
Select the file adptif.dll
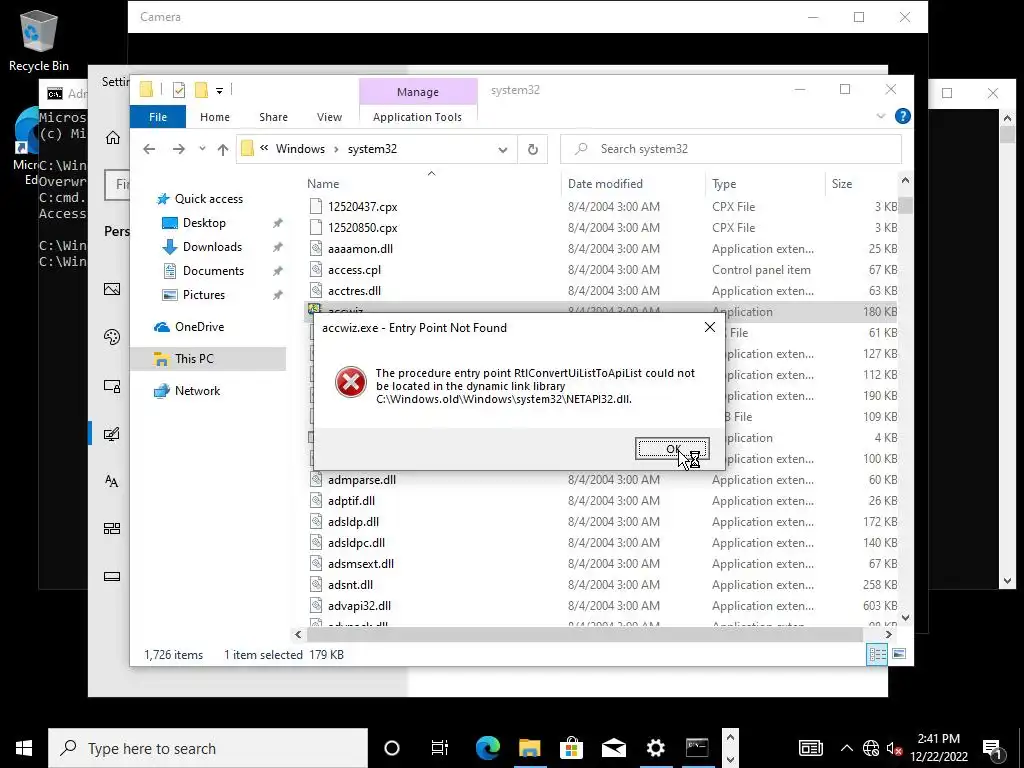pyautogui.click(x=351, y=501)
